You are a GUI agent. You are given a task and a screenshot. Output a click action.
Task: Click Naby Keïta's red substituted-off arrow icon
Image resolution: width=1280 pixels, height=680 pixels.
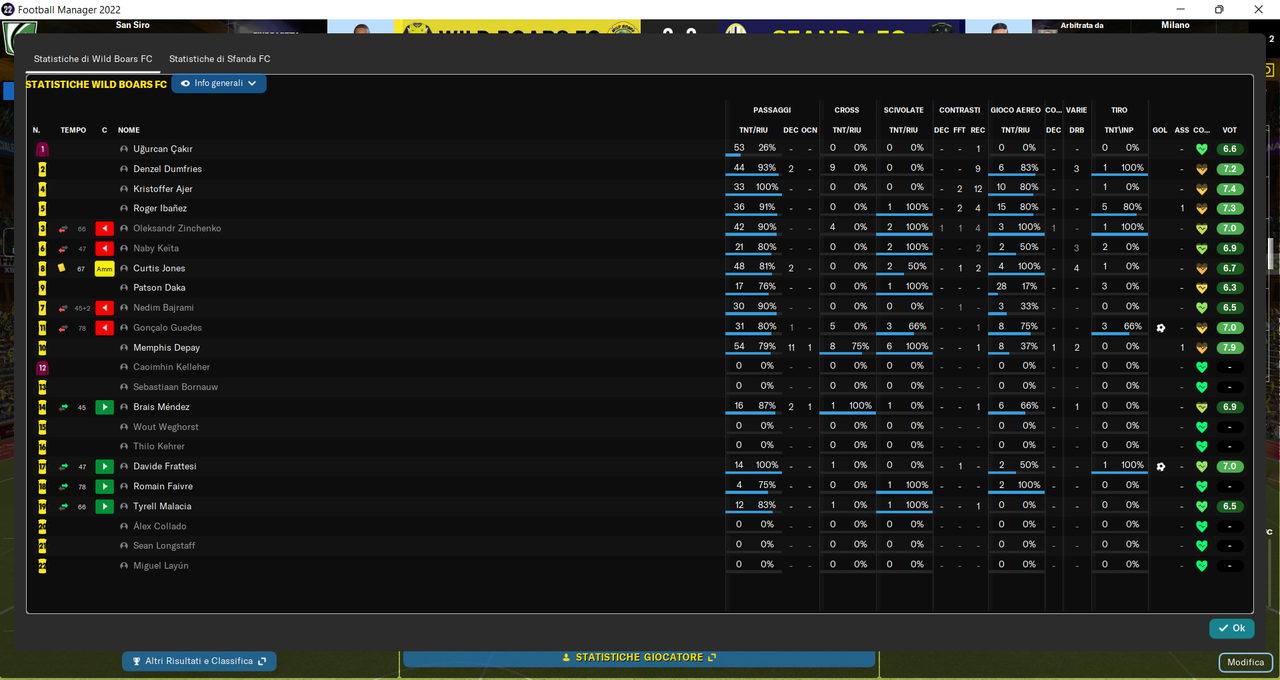tap(104, 248)
